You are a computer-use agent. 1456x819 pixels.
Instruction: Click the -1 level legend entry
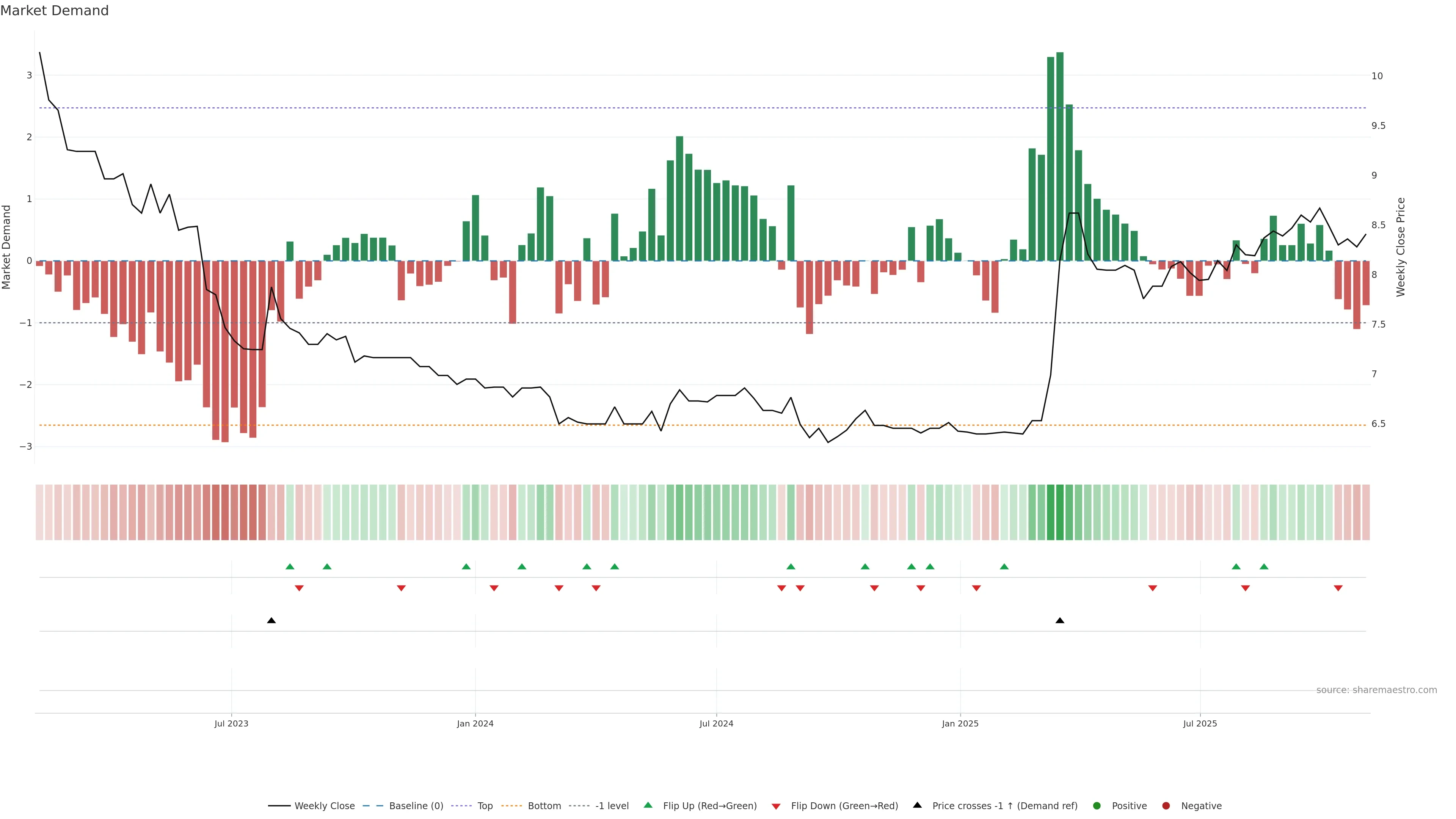pyautogui.click(x=612, y=806)
